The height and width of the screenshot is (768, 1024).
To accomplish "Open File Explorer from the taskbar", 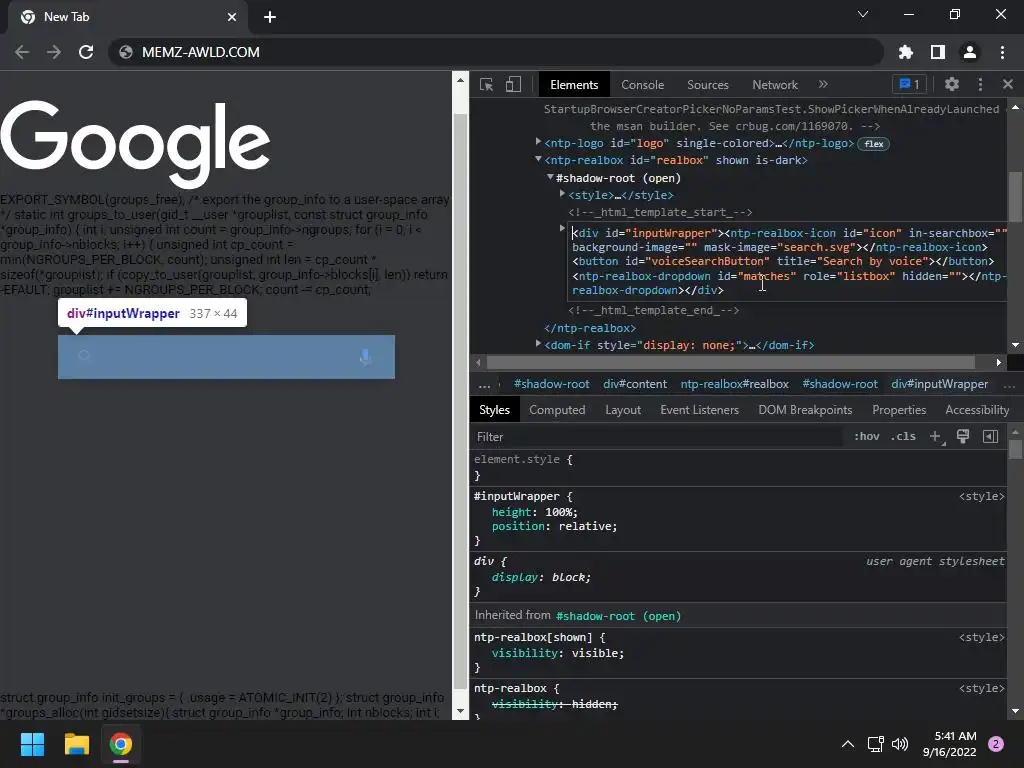I will point(76,744).
